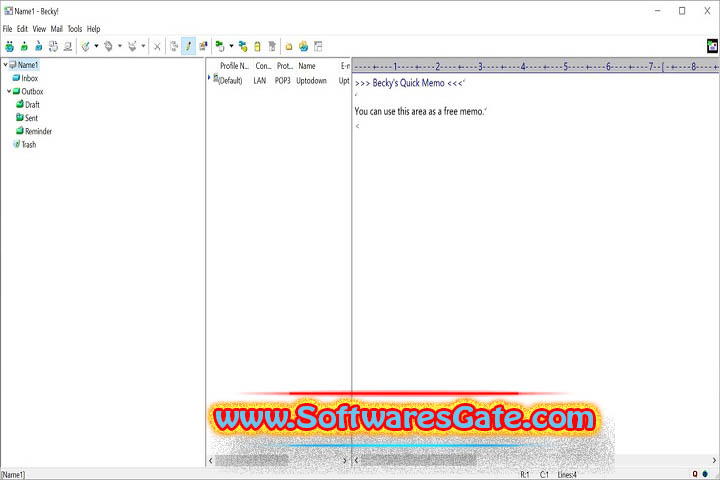The height and width of the screenshot is (480, 720).
Task: Select the Inbox folder
Action: pyautogui.click(x=29, y=78)
